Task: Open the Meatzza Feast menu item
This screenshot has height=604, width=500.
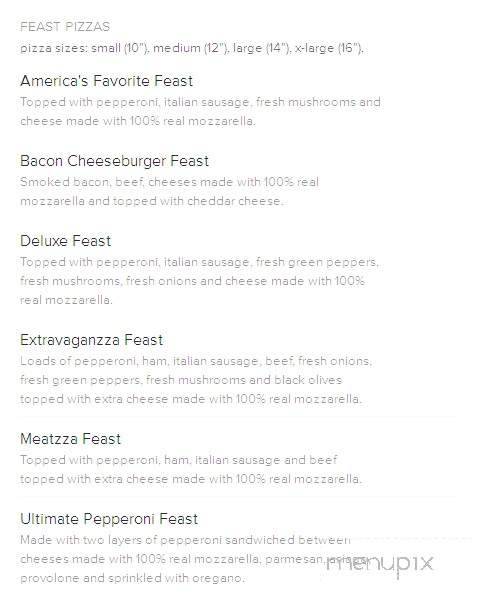Action: (70, 439)
